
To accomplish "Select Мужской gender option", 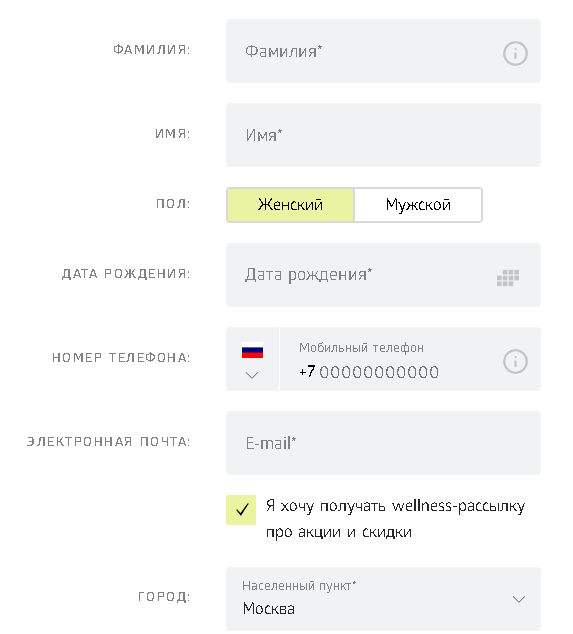I will point(418,205).
